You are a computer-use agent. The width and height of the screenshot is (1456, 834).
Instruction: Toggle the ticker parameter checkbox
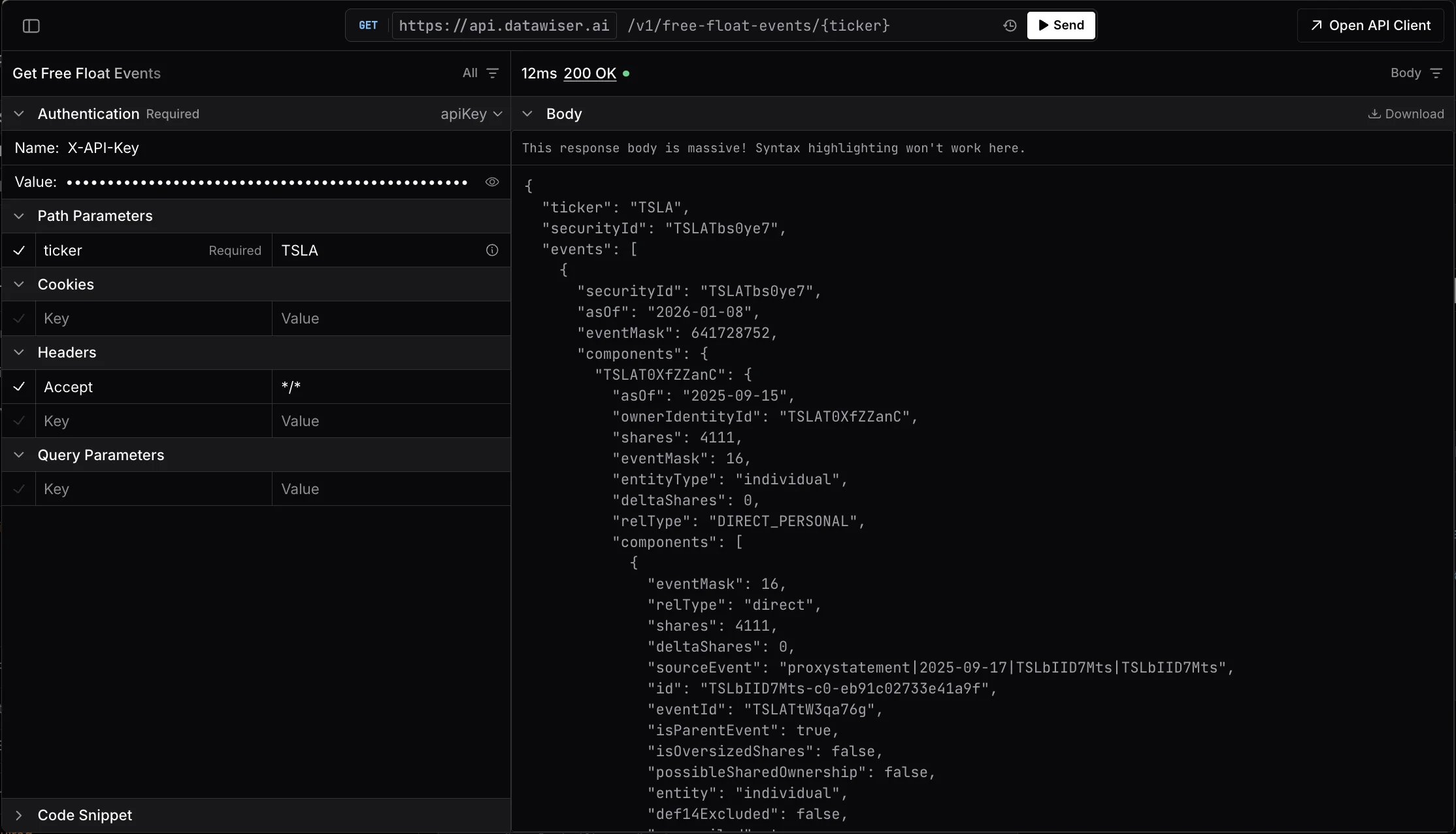point(19,250)
